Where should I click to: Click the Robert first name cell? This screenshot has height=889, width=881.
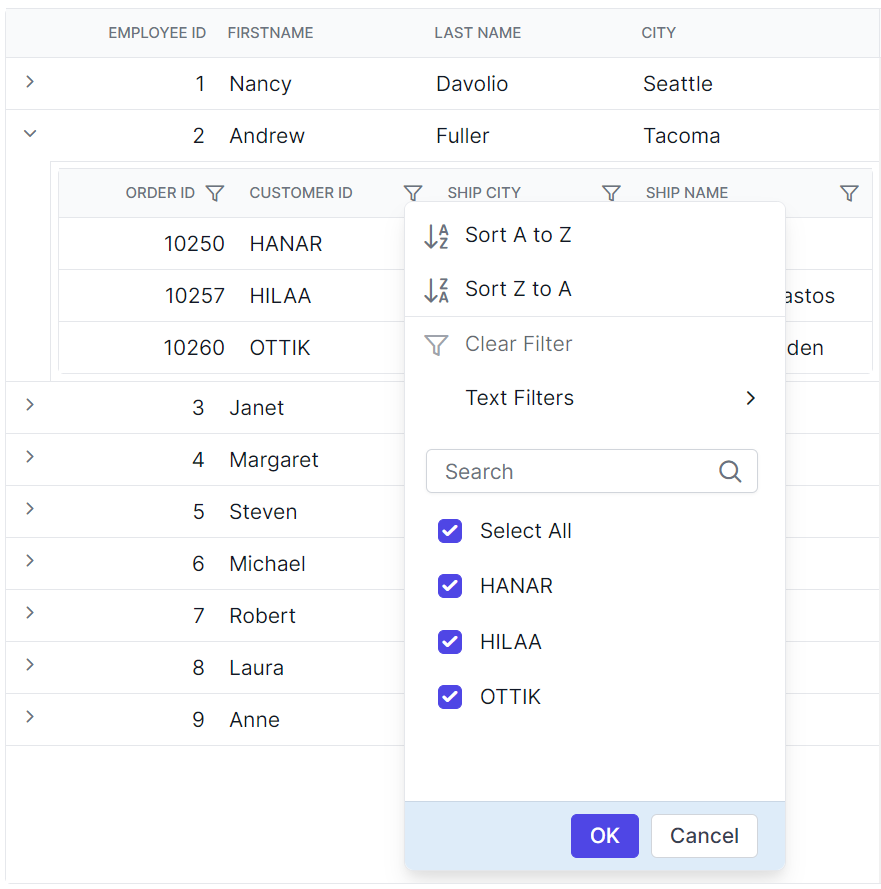click(262, 616)
